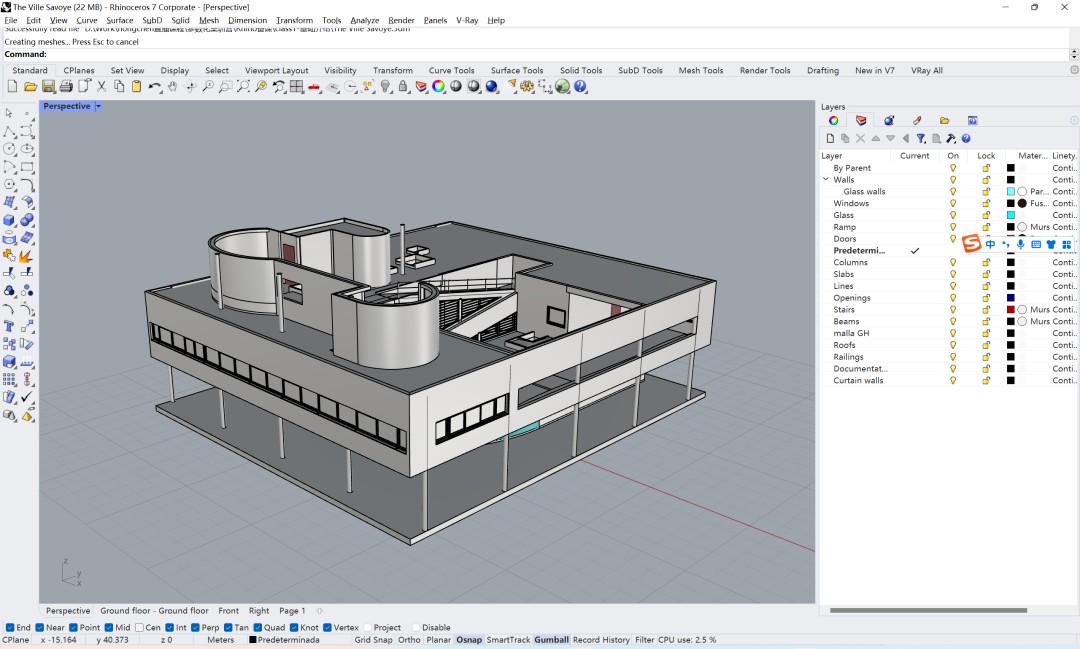Switch to the Right viewport tab
This screenshot has height=649, width=1080.
(x=259, y=610)
